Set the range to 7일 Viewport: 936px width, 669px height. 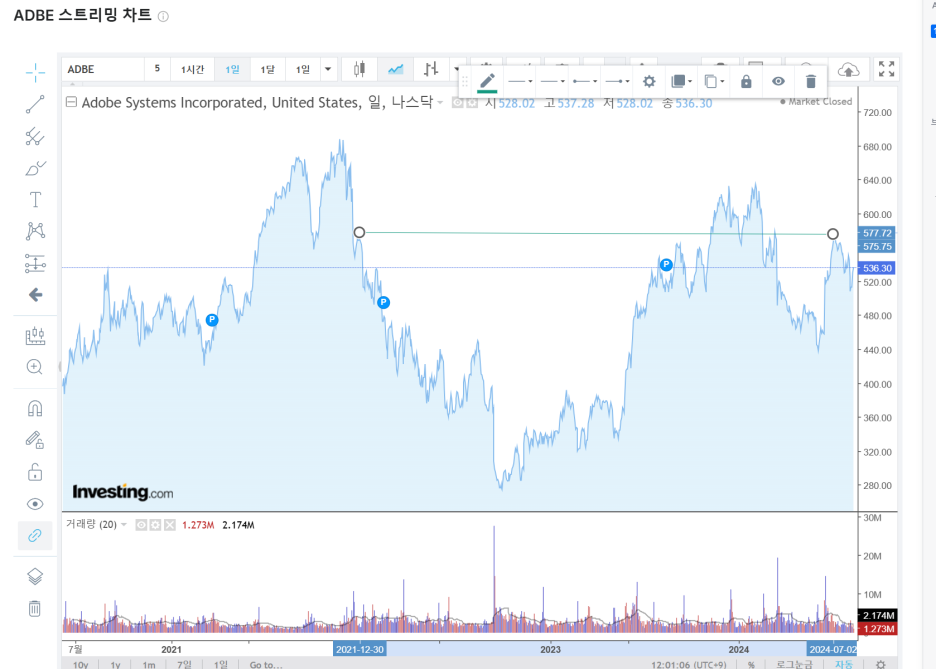184,664
